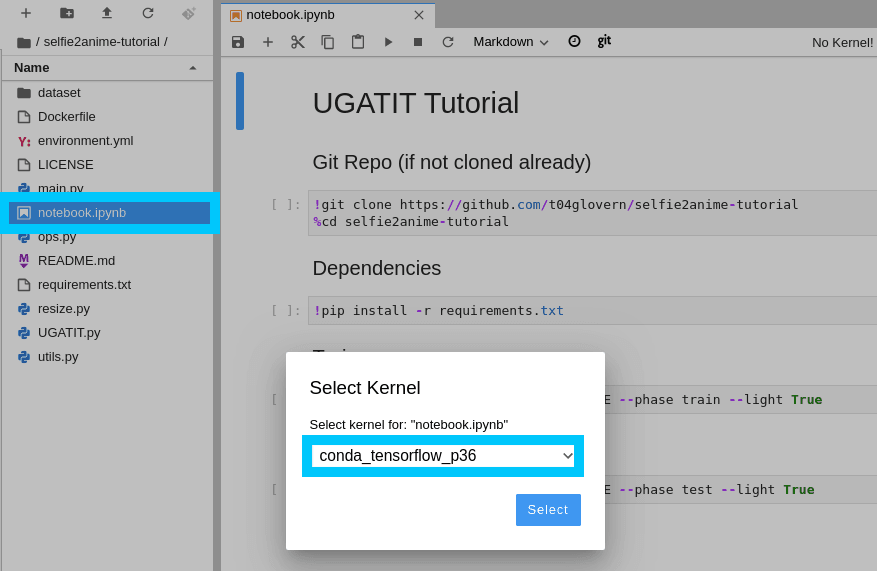This screenshot has height=571, width=877.
Task: Click the new folder icon
Action: click(67, 13)
